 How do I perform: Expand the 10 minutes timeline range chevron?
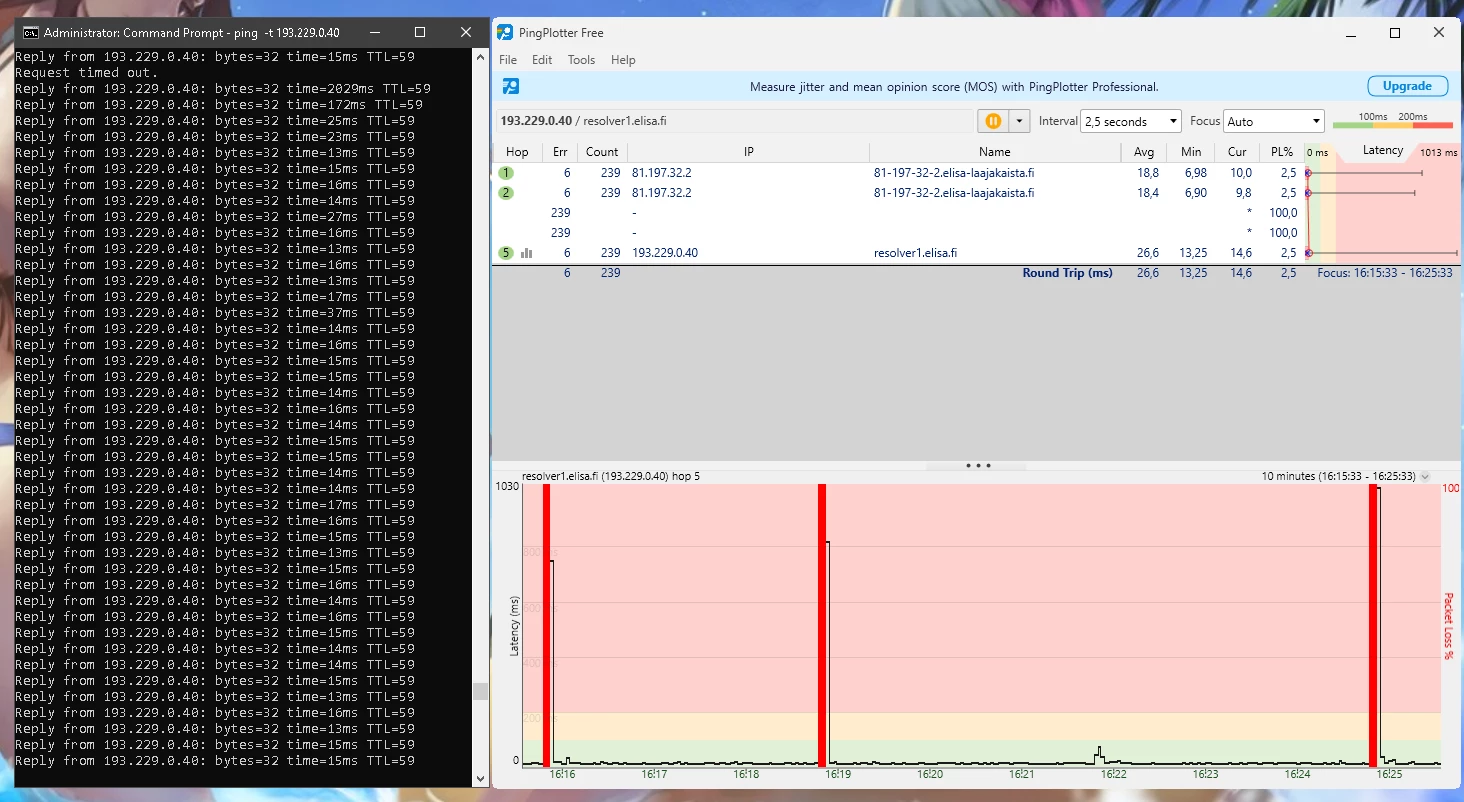click(1425, 477)
